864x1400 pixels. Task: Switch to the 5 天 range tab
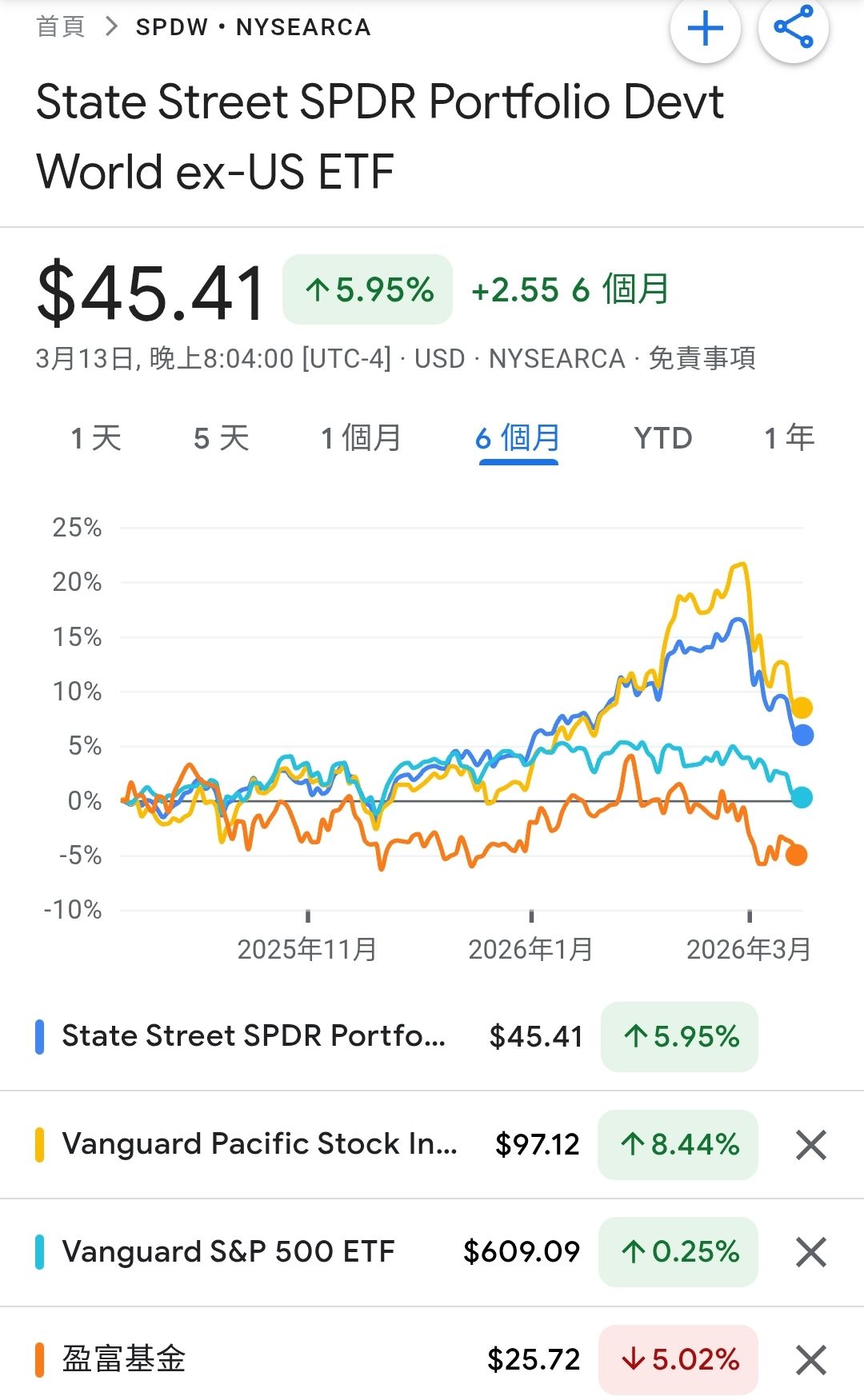(x=222, y=438)
